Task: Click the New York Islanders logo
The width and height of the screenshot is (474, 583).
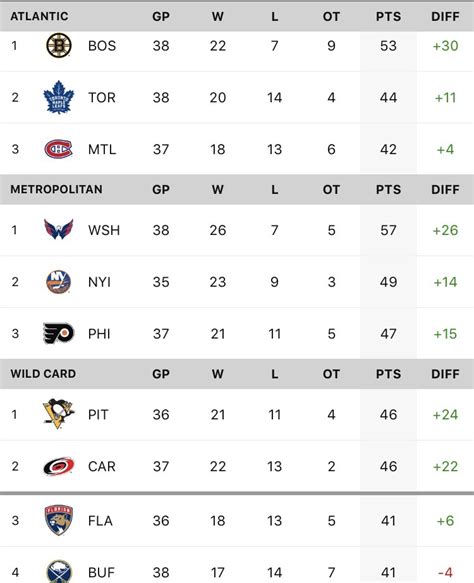Action: (x=58, y=282)
